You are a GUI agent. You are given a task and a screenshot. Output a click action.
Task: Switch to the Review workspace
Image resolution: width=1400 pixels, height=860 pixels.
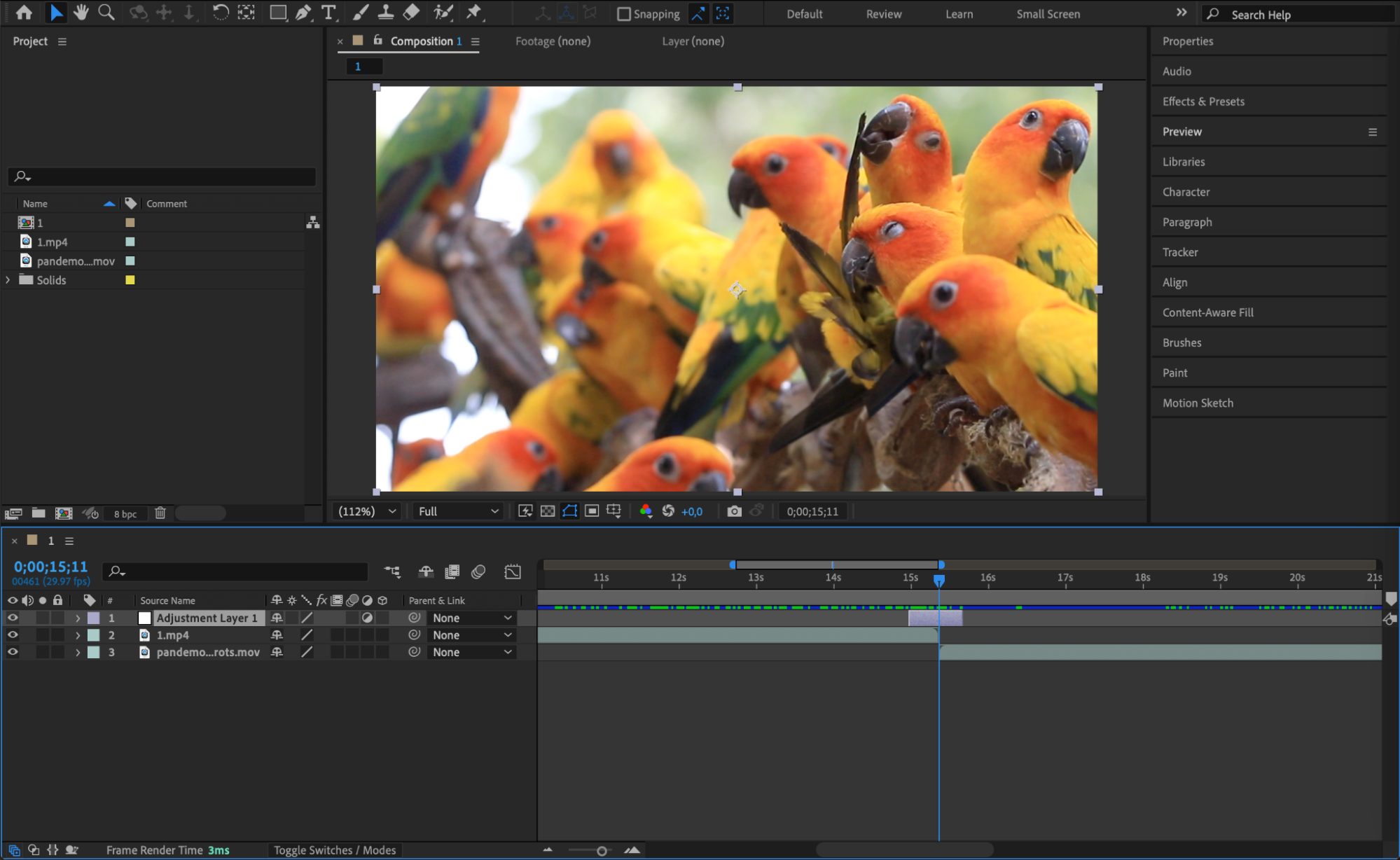pos(883,14)
